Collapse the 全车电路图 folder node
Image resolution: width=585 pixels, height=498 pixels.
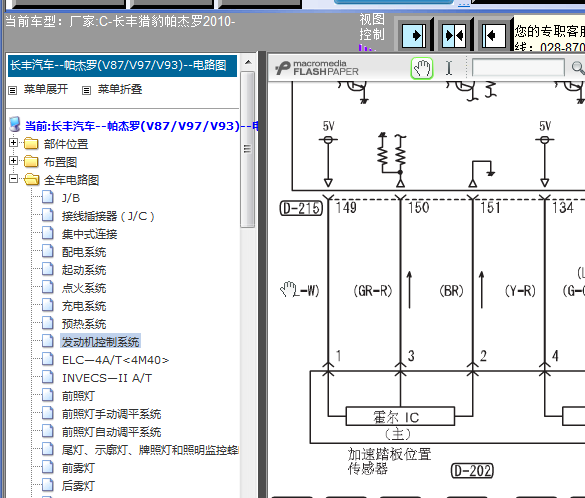pos(13,178)
